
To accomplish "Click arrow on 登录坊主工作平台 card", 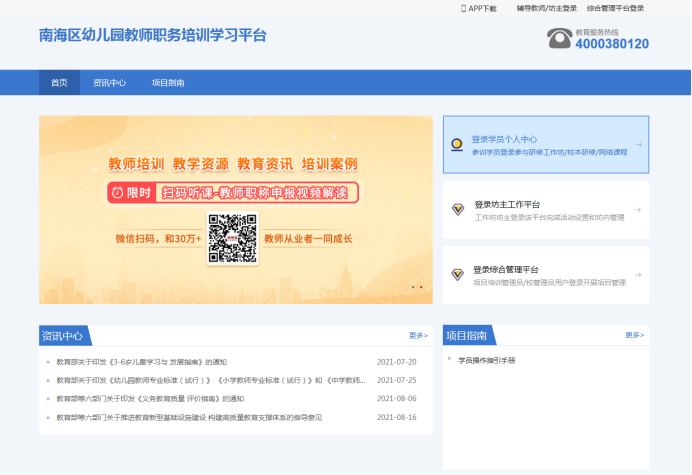I will coord(638,210).
